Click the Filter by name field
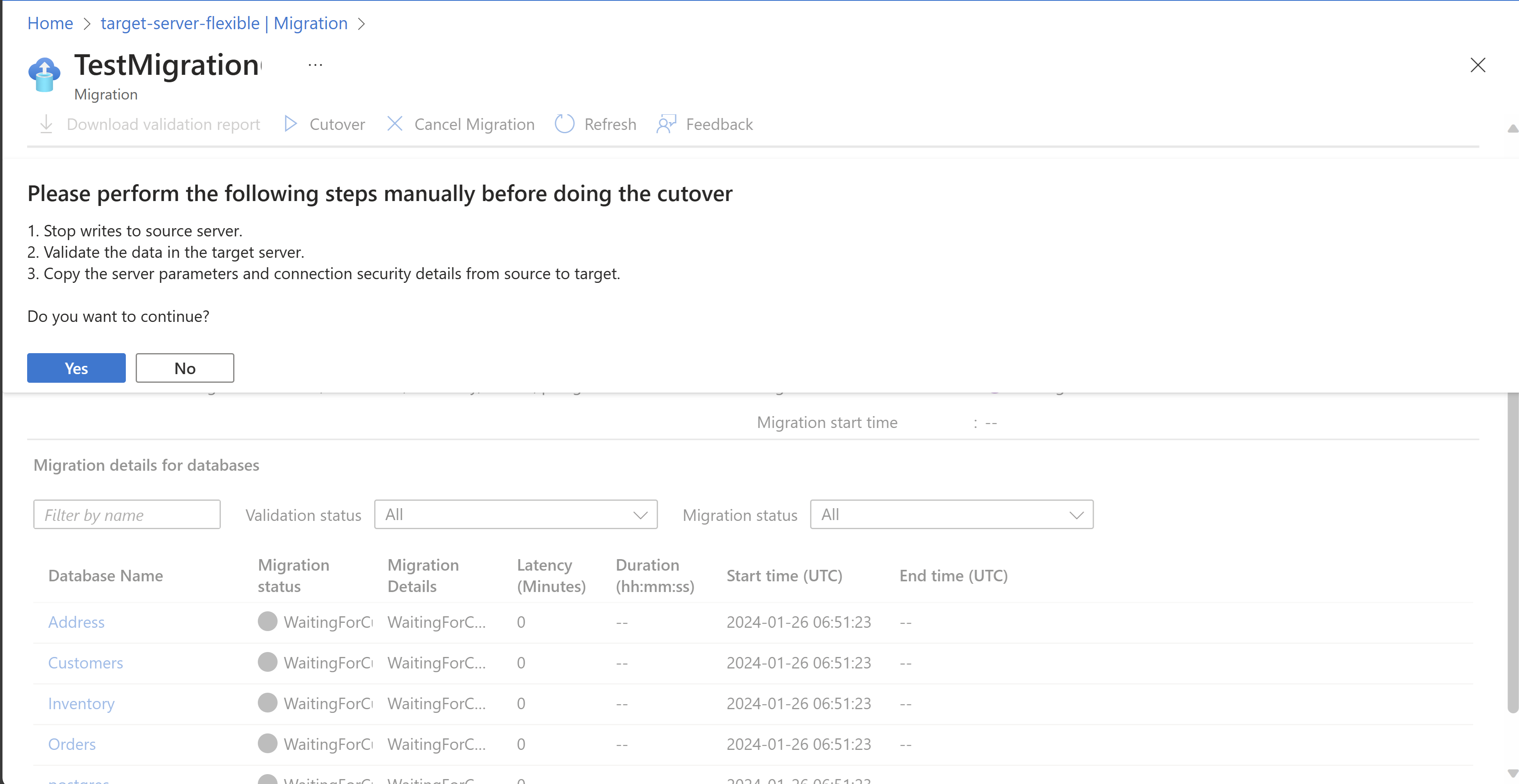The height and width of the screenshot is (784, 1519). pos(127,515)
